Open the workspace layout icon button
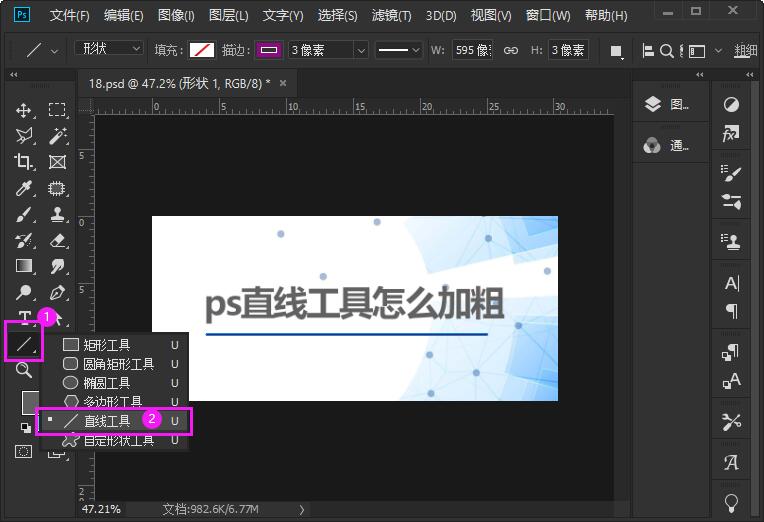The image size is (764, 522). [x=697, y=51]
